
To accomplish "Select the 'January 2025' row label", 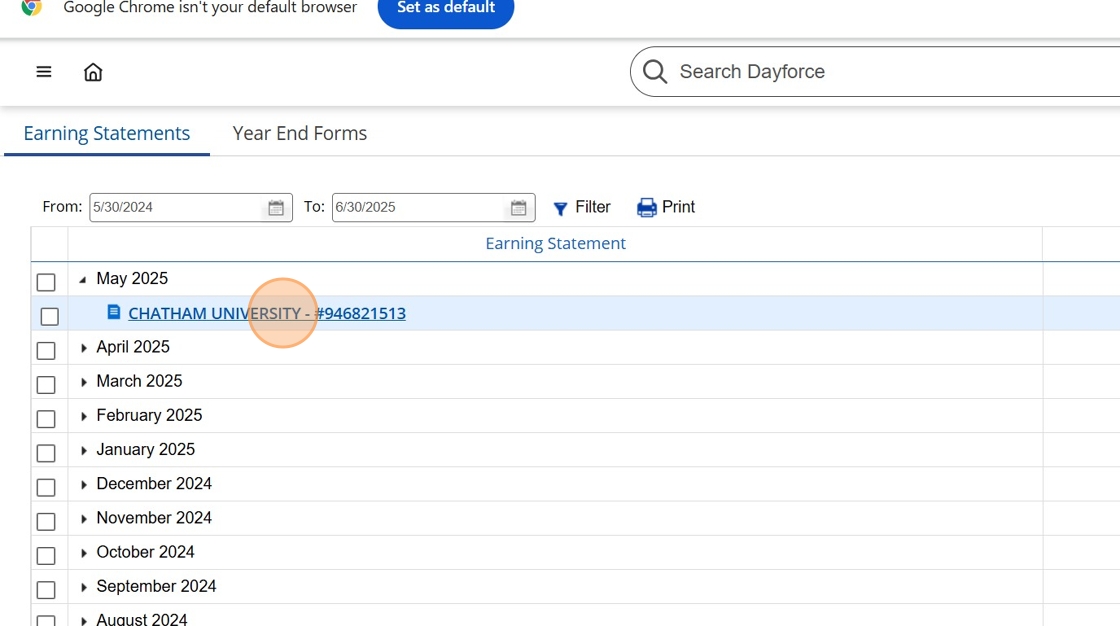I will coord(146,449).
